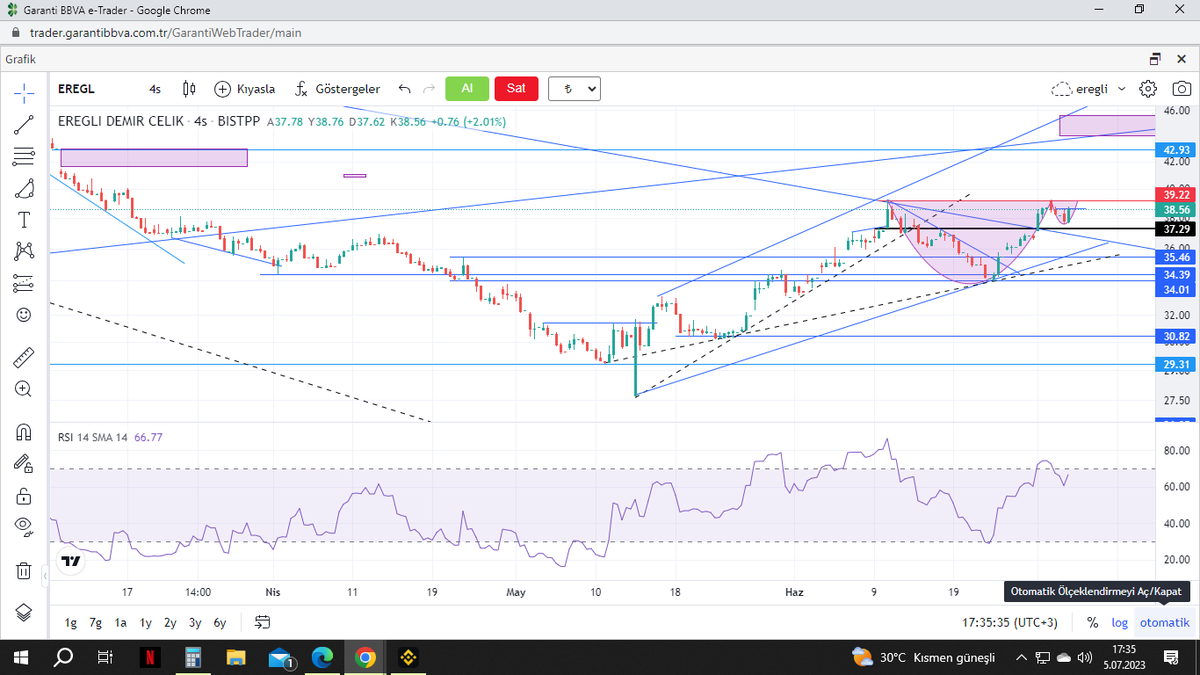This screenshot has width=1200, height=675.
Task: Take a chart snapshot with camera icon
Action: point(1181,89)
